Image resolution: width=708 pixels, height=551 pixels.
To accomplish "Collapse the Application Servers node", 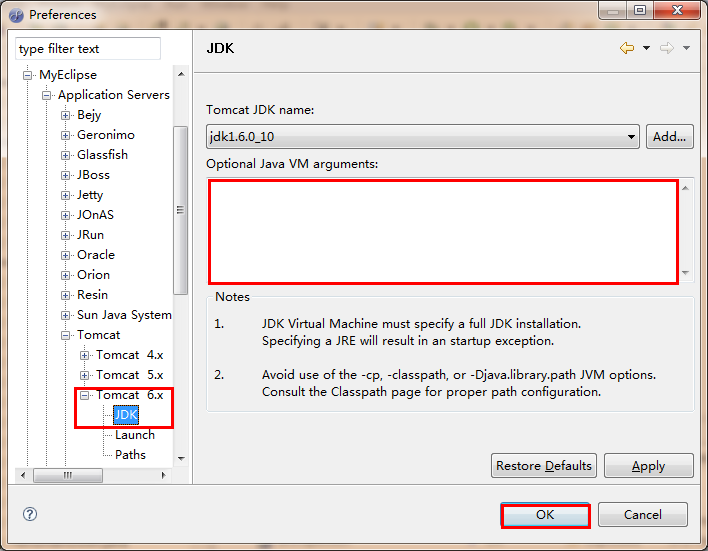I will pyautogui.click(x=47, y=95).
